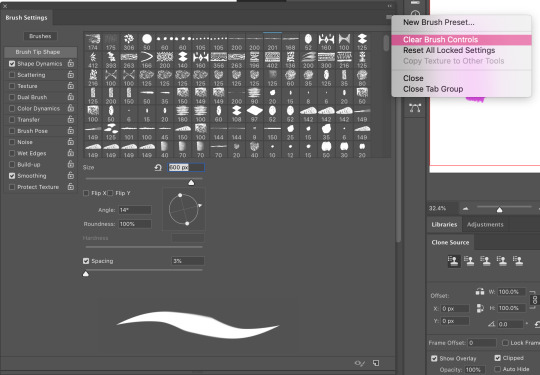Image resolution: width=540 pixels, height=375 pixels.
Task: Unlock the Shape Dynamics lock icon
Action: [71, 63]
